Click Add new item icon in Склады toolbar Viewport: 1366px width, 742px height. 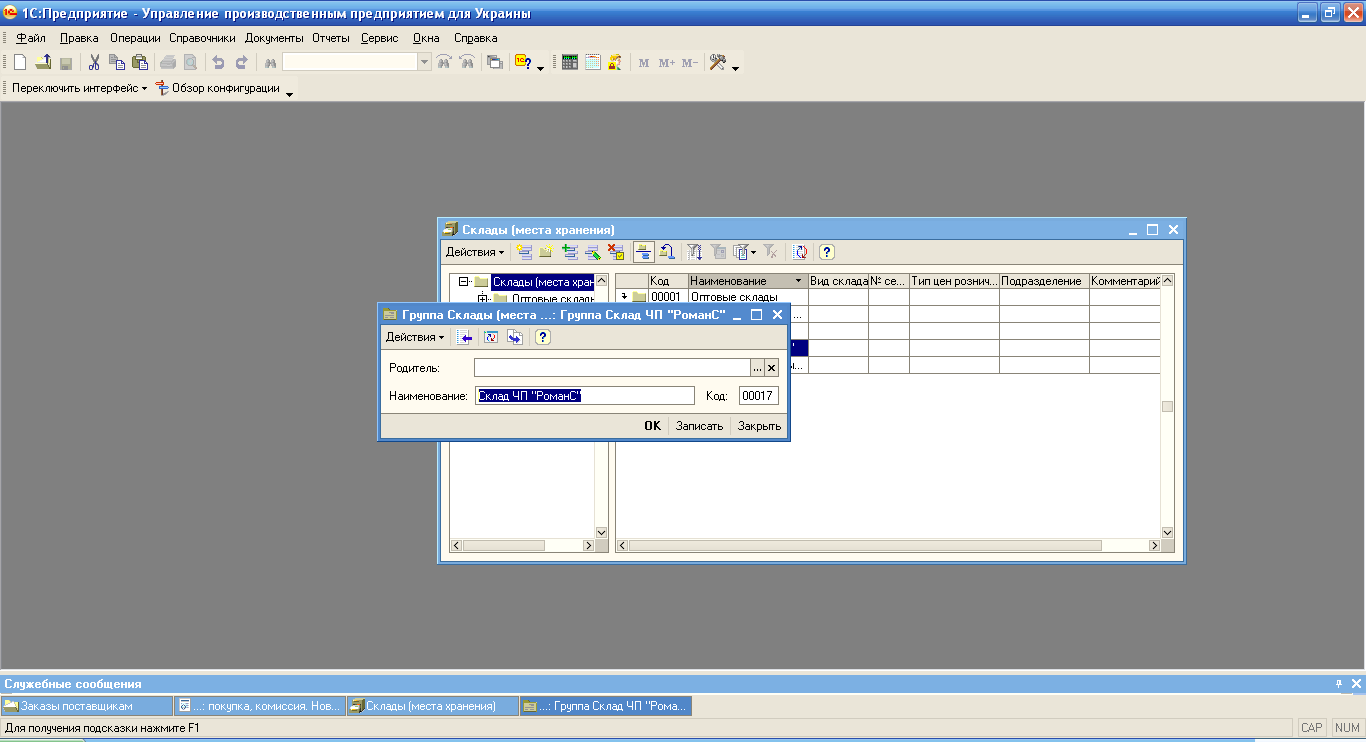[524, 252]
